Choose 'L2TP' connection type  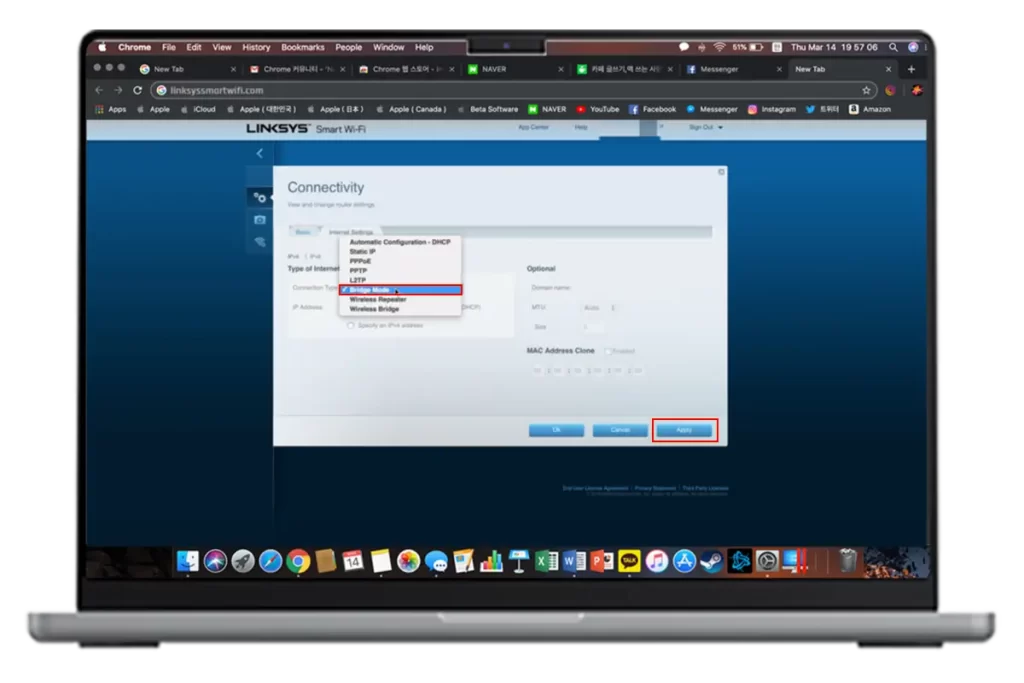[400, 279]
